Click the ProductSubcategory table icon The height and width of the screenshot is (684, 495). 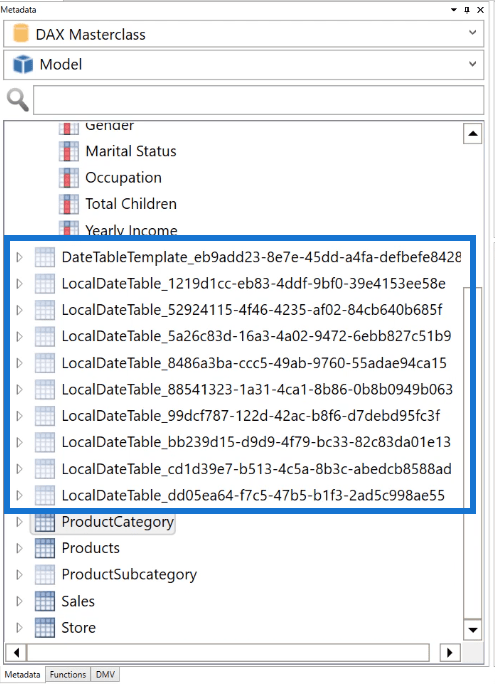coord(44,575)
